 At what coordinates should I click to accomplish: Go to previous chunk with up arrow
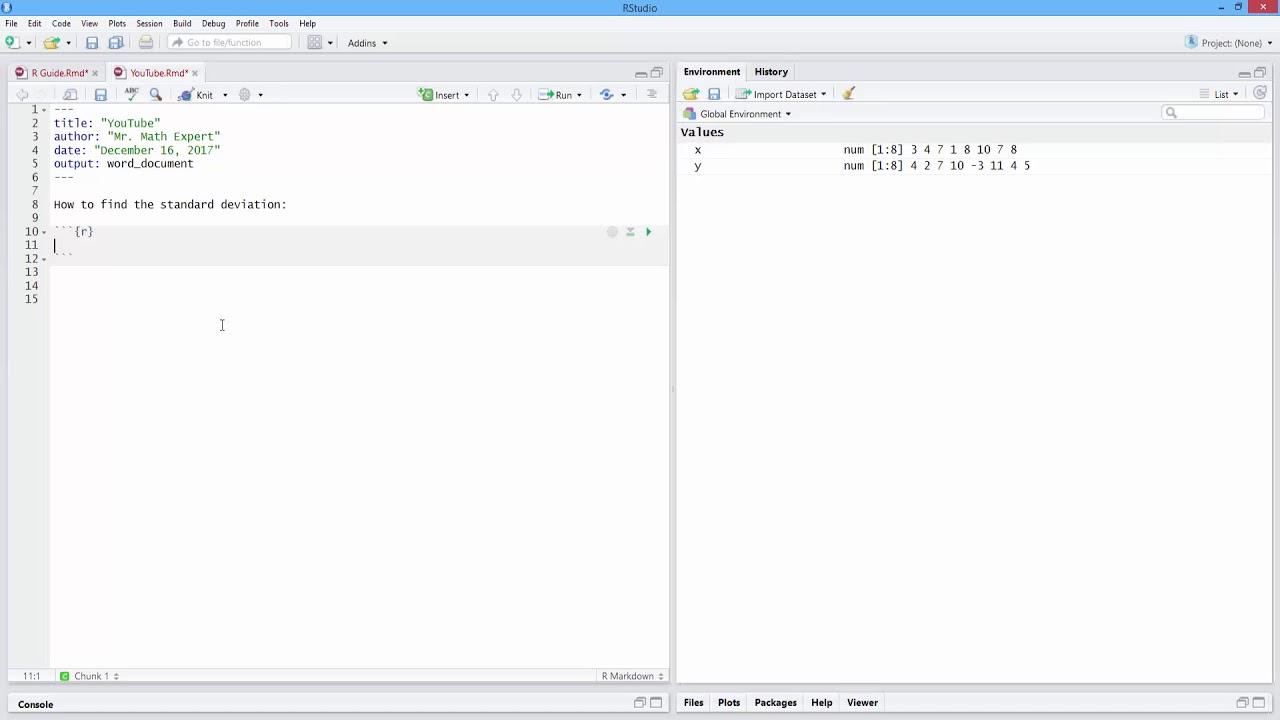[x=493, y=95]
